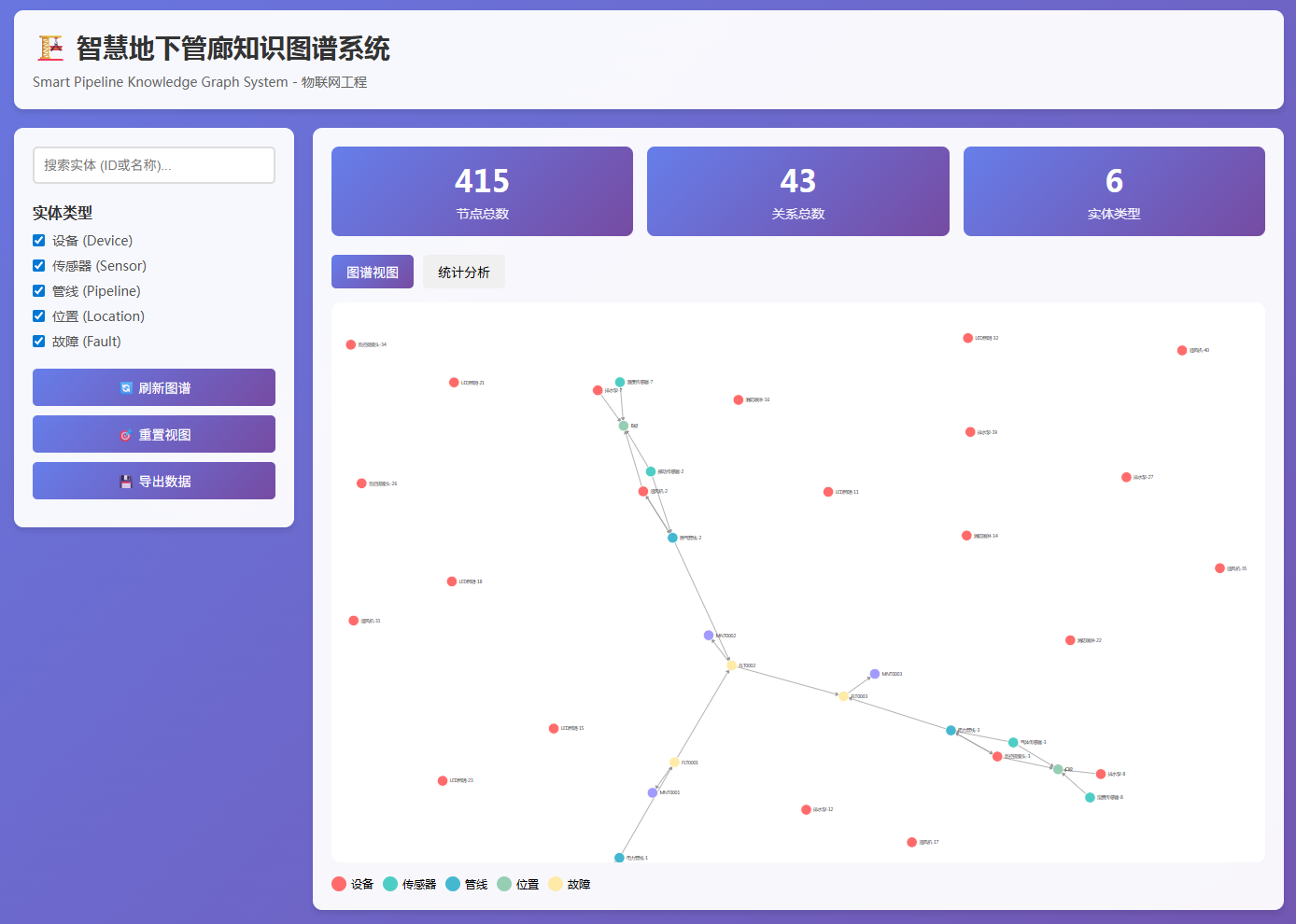Click the red 设备 legend color swatch
1296x924 pixels.
tap(339, 884)
